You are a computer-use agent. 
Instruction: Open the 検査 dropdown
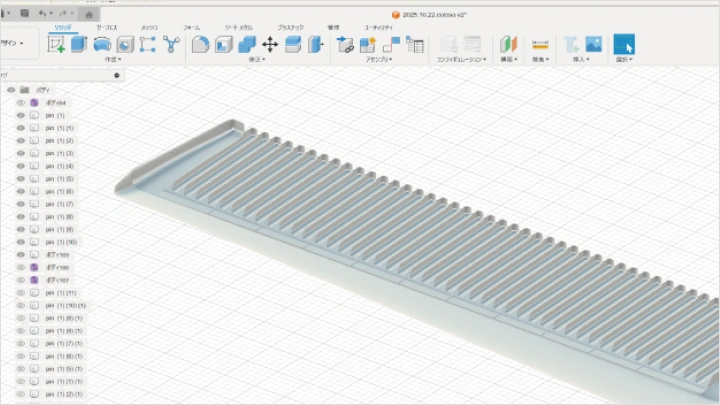[x=540, y=60]
